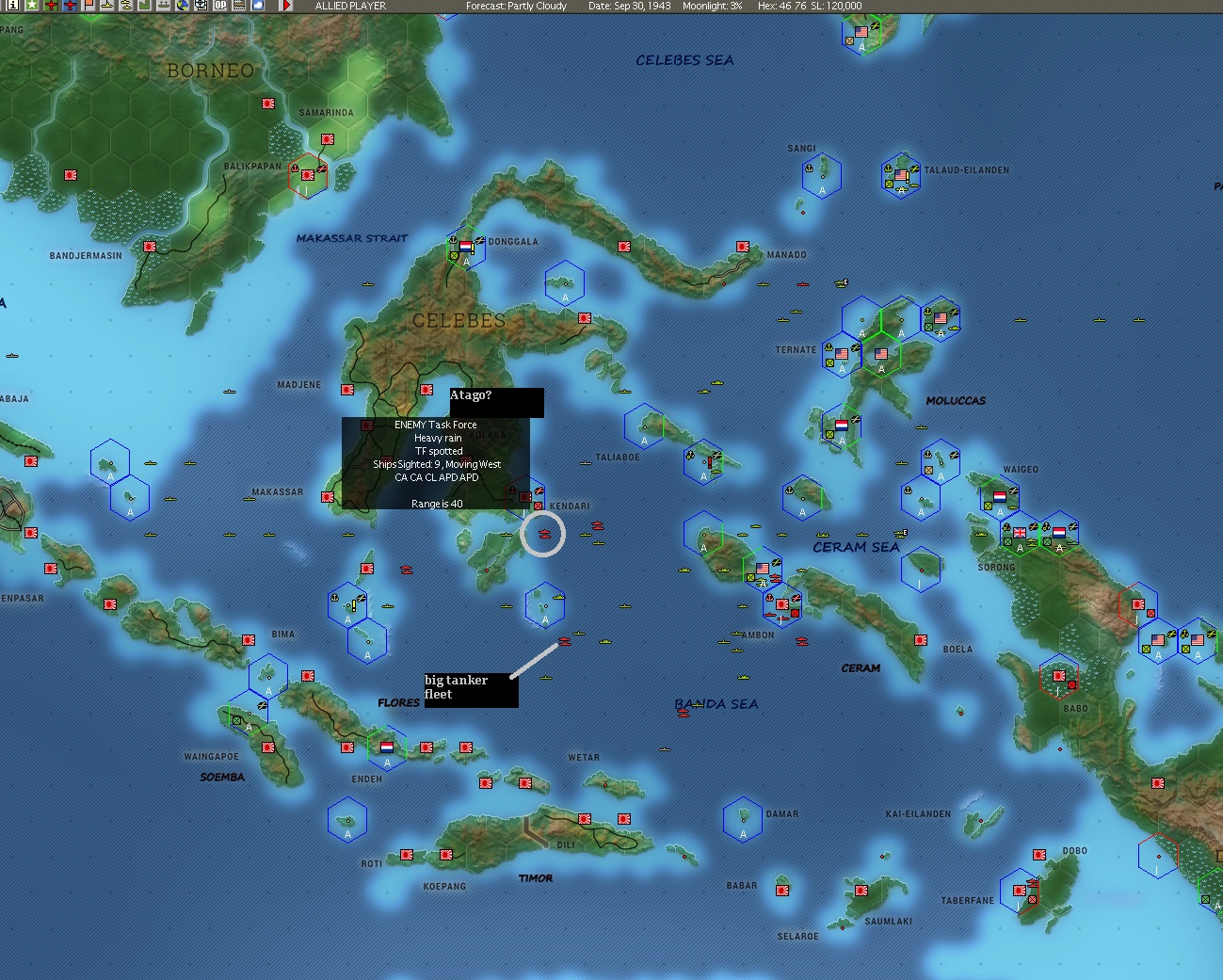The height and width of the screenshot is (980, 1223).
Task: Select the Dutch flag base at Waigeo
Action: pyautogui.click(x=999, y=496)
